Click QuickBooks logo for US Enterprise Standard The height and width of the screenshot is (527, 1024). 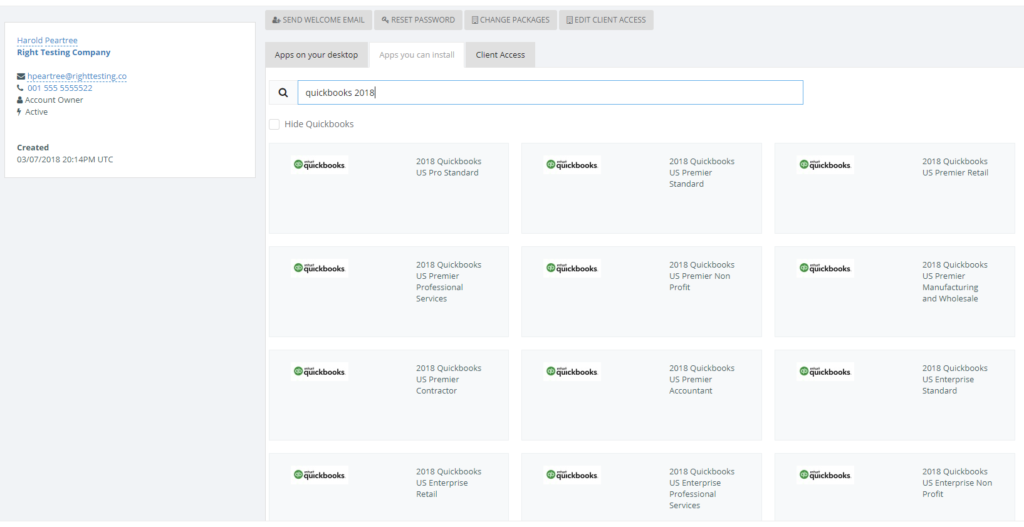[x=826, y=372]
